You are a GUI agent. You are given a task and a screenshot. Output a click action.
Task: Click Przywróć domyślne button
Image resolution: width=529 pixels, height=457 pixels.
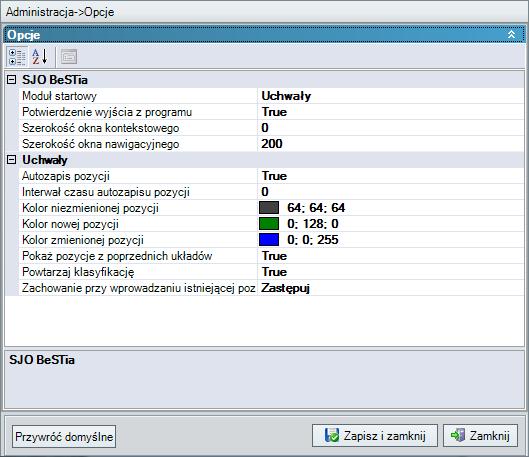point(64,436)
